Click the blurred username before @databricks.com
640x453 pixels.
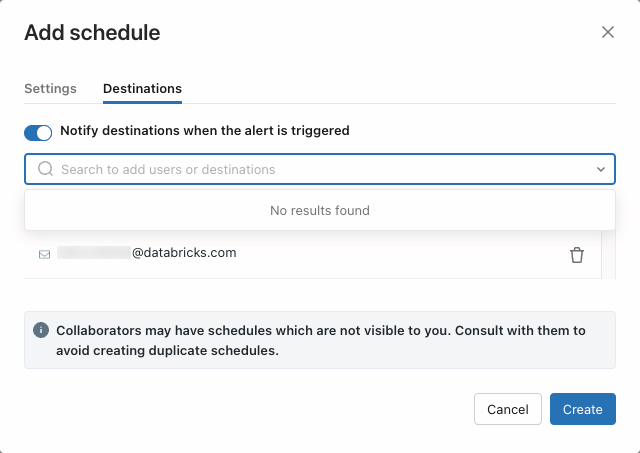click(x=94, y=253)
